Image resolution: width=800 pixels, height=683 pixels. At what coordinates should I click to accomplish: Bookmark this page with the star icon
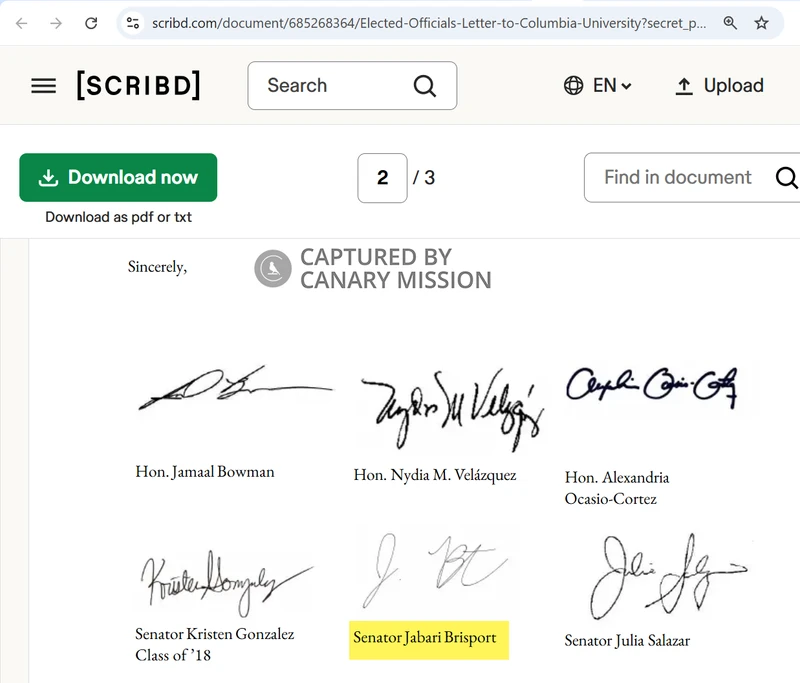point(762,22)
